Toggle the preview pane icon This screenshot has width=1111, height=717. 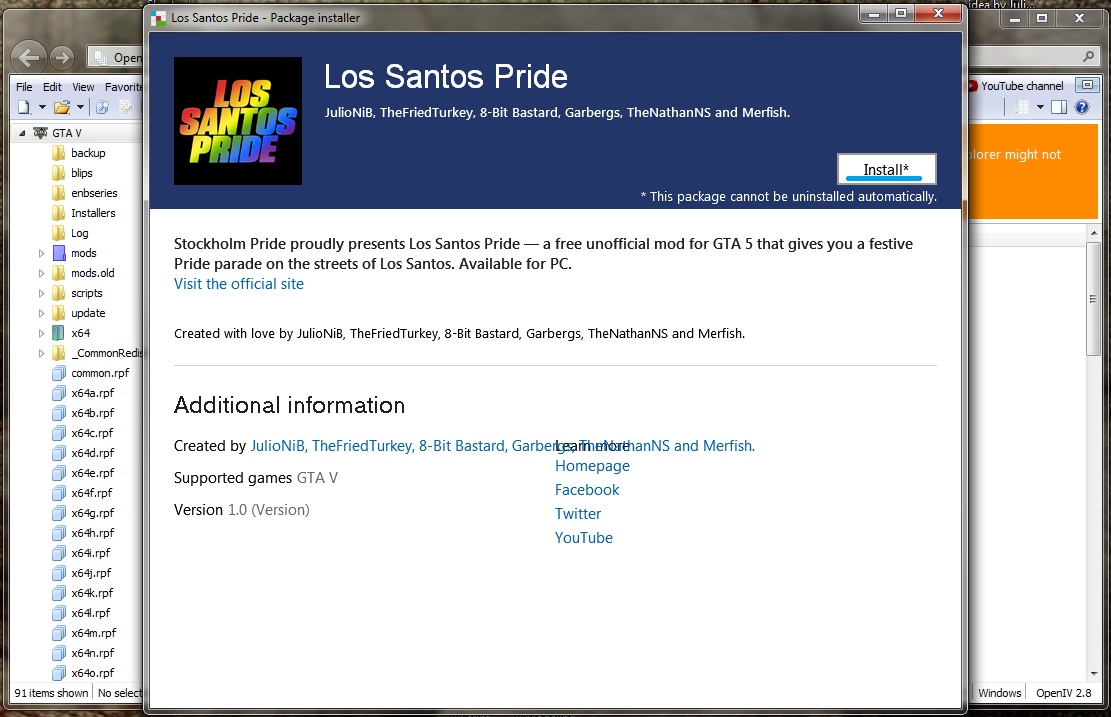tap(1059, 107)
